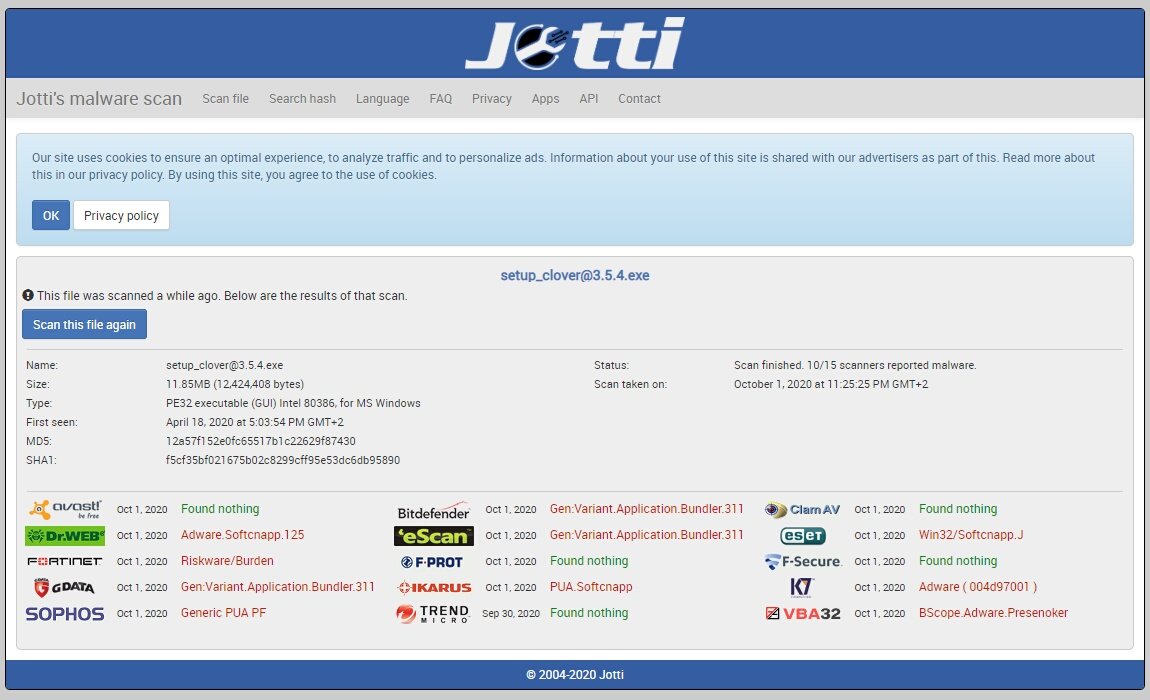Image resolution: width=1150 pixels, height=700 pixels.
Task: Click eScan's Gen:Variant.Application.Bundler.311 result
Action: [646, 535]
